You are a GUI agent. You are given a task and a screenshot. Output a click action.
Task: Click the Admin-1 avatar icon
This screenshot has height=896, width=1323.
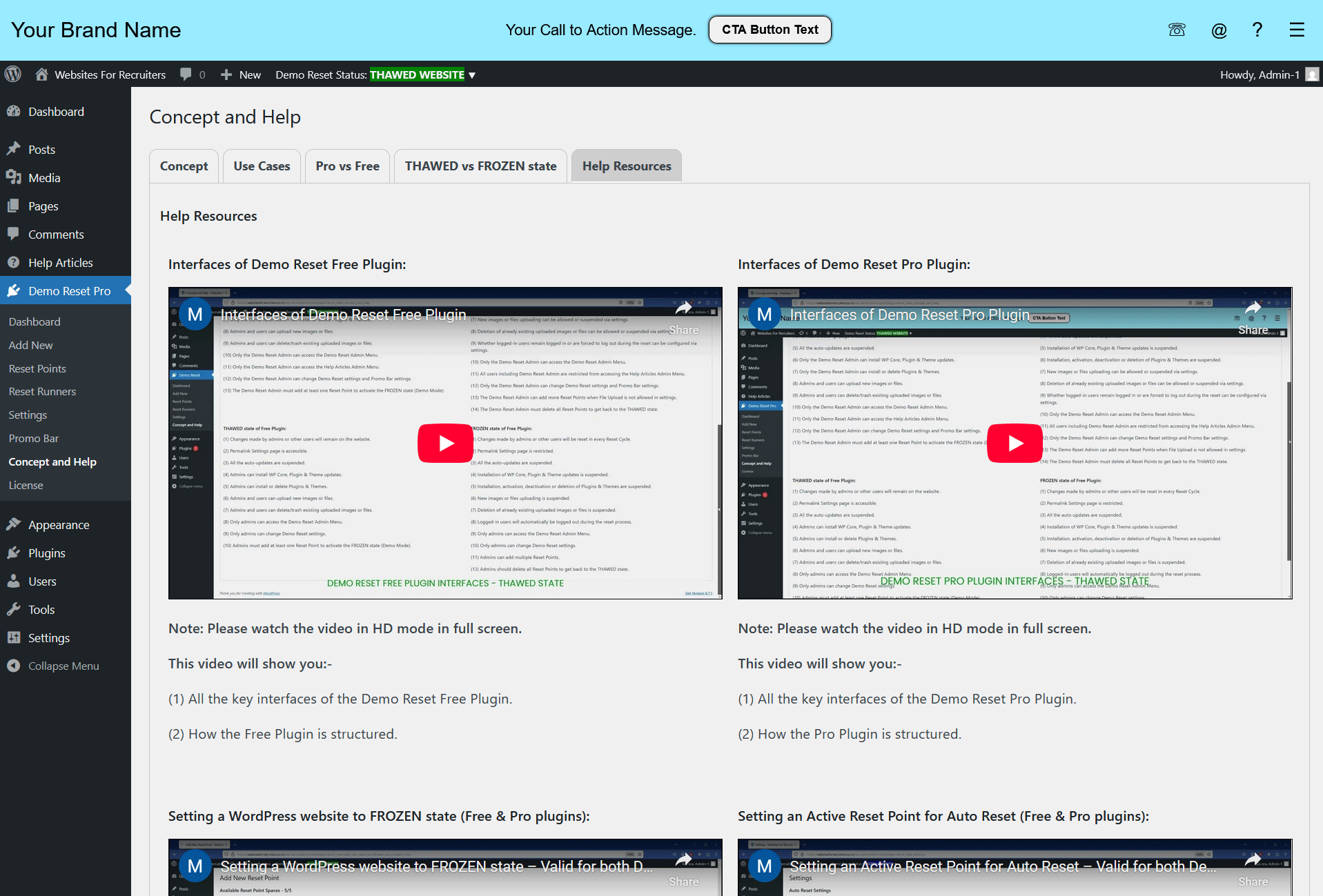1312,74
